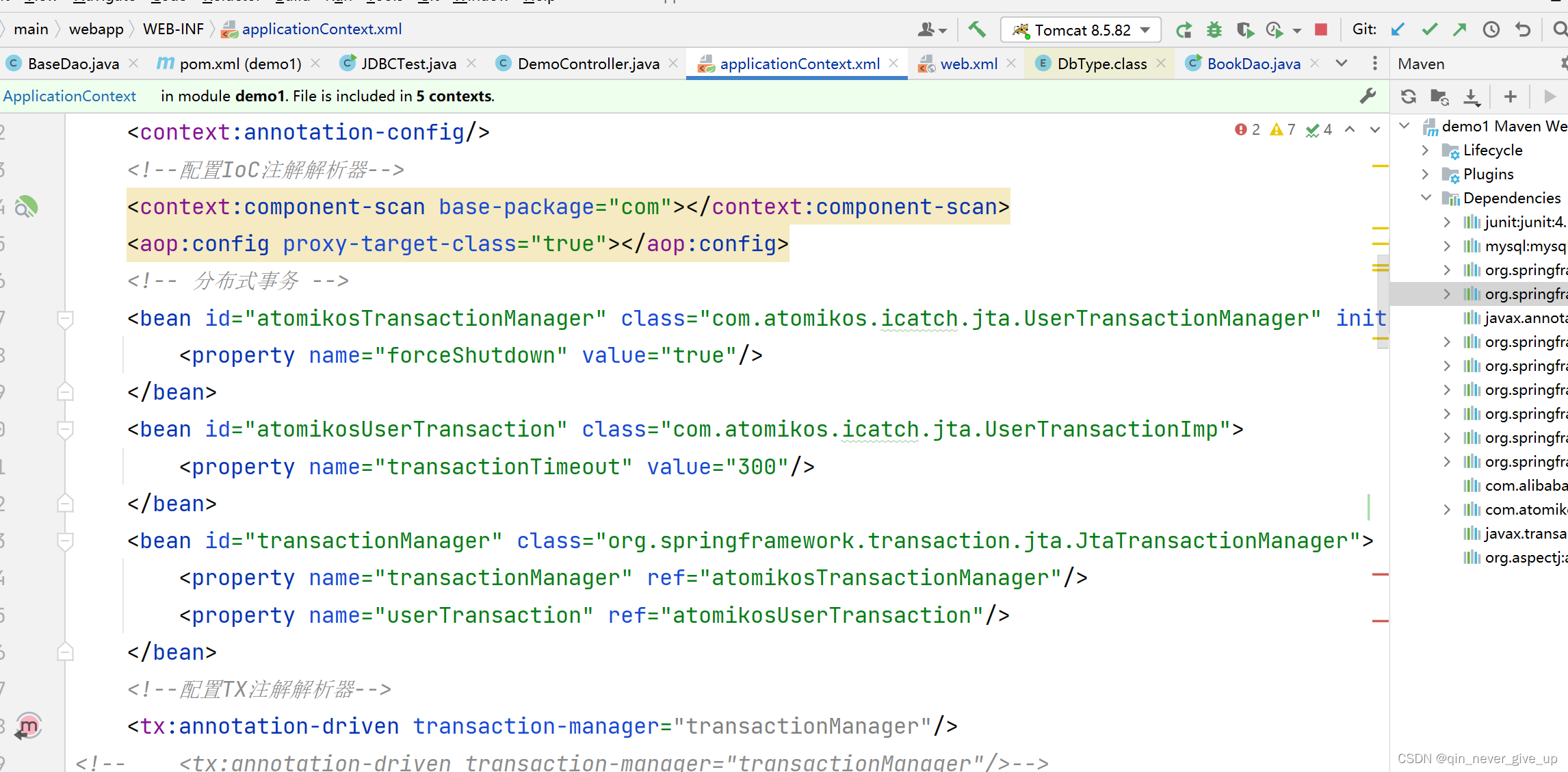Click the Build project hammer icon
The height and width of the screenshot is (772, 1568).
(976, 29)
